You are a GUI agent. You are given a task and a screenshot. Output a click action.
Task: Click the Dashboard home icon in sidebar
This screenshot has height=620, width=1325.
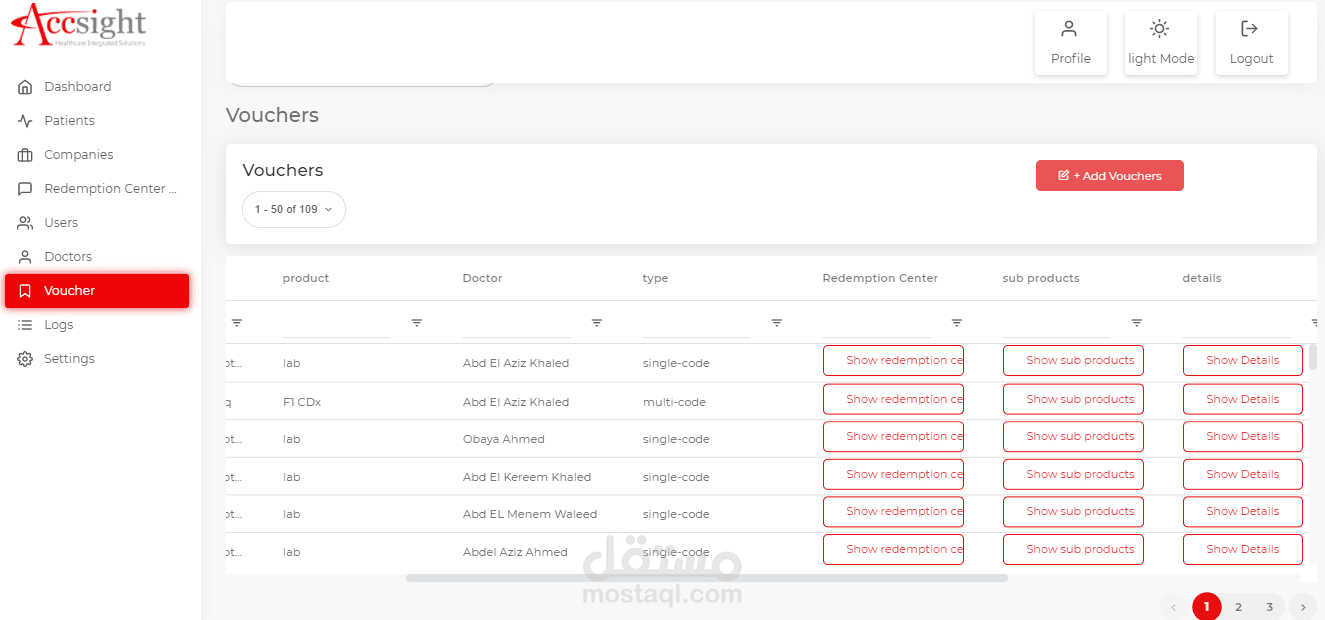point(25,87)
